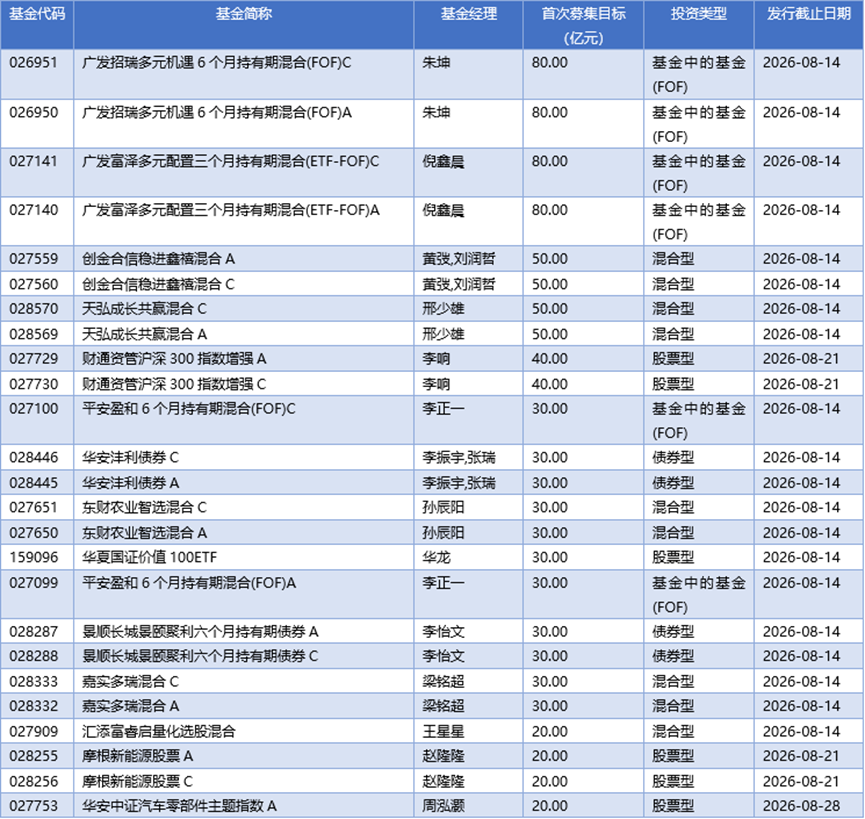Click deadline 2026-08-21 in row 027729

point(801,359)
